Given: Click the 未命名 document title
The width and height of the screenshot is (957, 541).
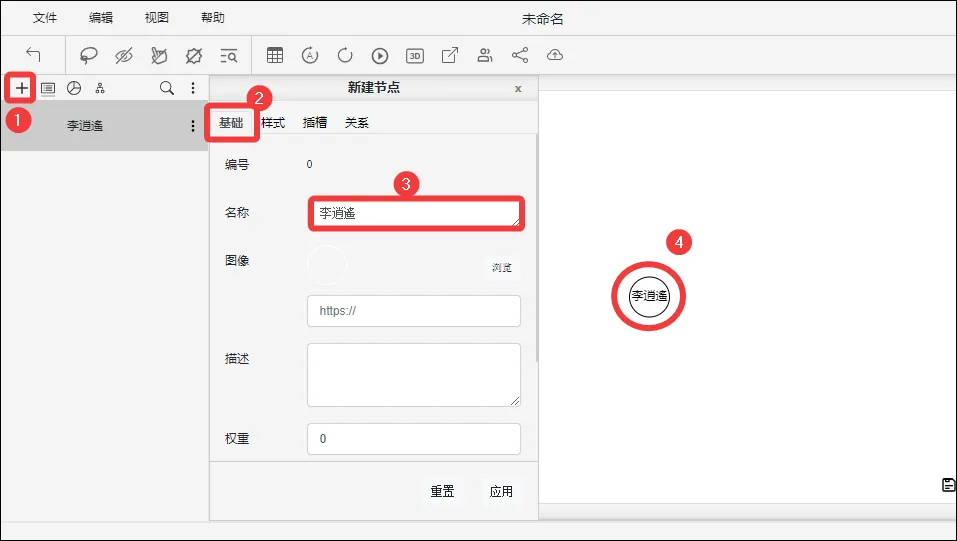Looking at the screenshot, I should point(542,19).
